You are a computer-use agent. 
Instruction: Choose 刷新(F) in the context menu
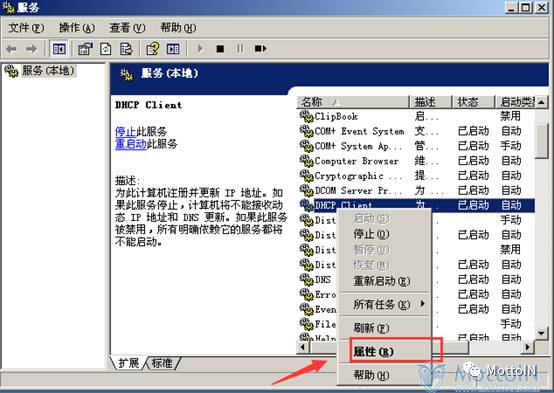click(x=371, y=328)
